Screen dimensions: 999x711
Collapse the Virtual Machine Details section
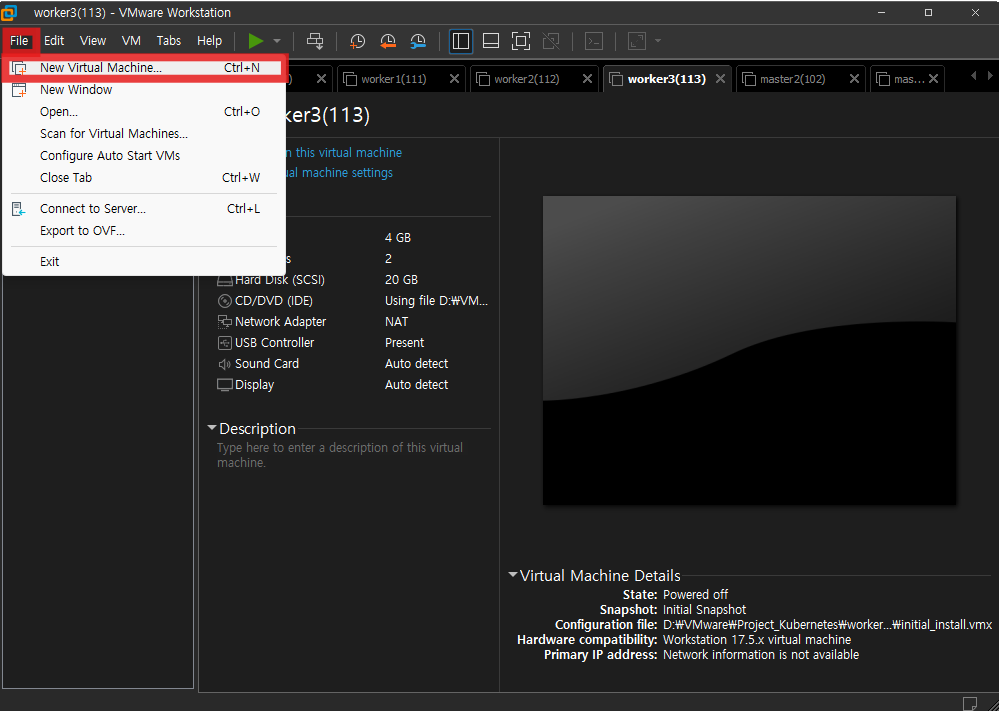click(513, 575)
